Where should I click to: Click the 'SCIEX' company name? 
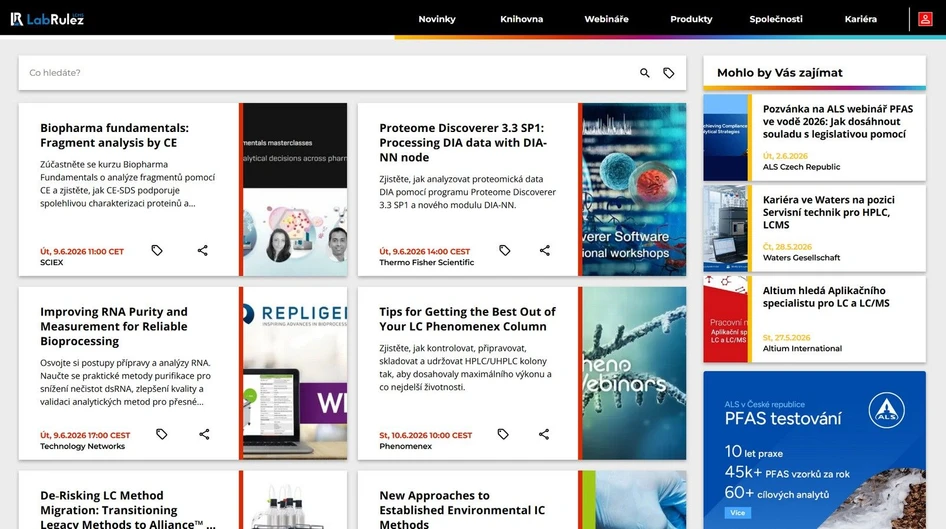[51, 262]
